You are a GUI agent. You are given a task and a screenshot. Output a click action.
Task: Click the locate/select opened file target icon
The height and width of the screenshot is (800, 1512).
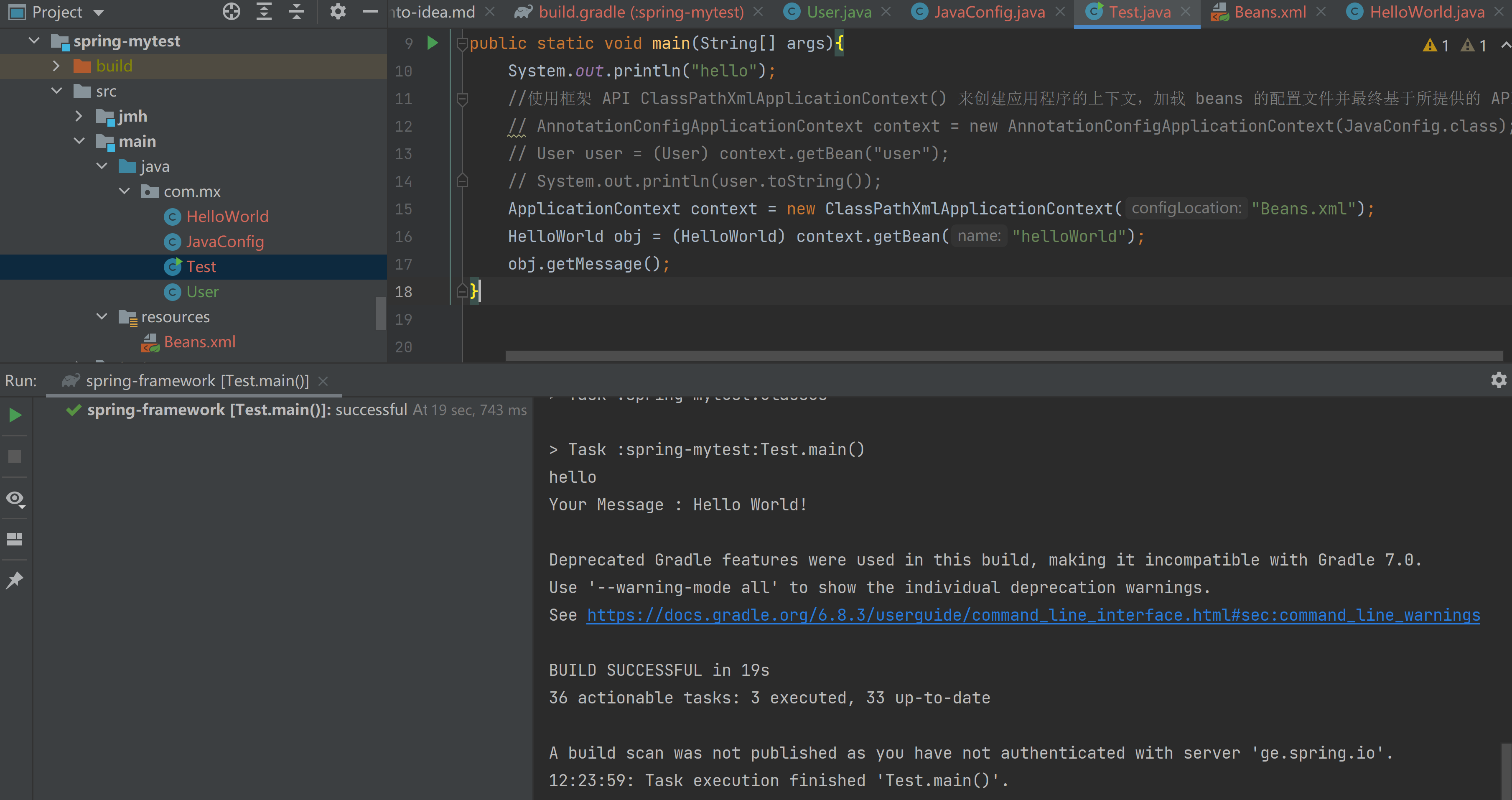(231, 12)
